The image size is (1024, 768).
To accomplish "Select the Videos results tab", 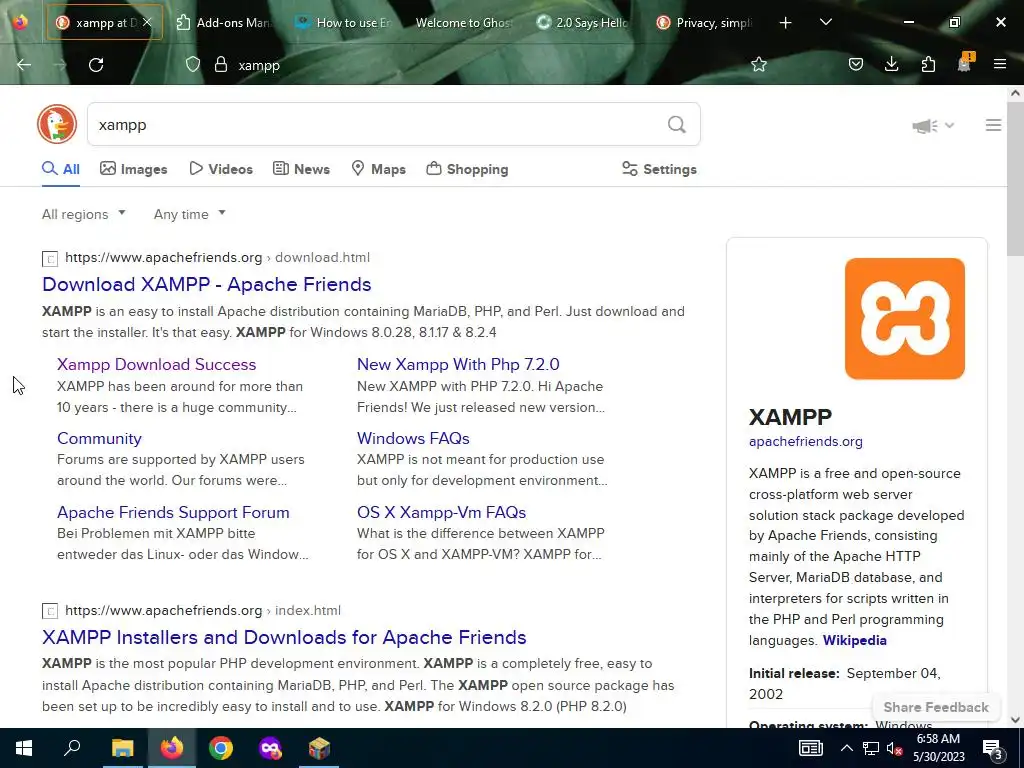I will 221,169.
